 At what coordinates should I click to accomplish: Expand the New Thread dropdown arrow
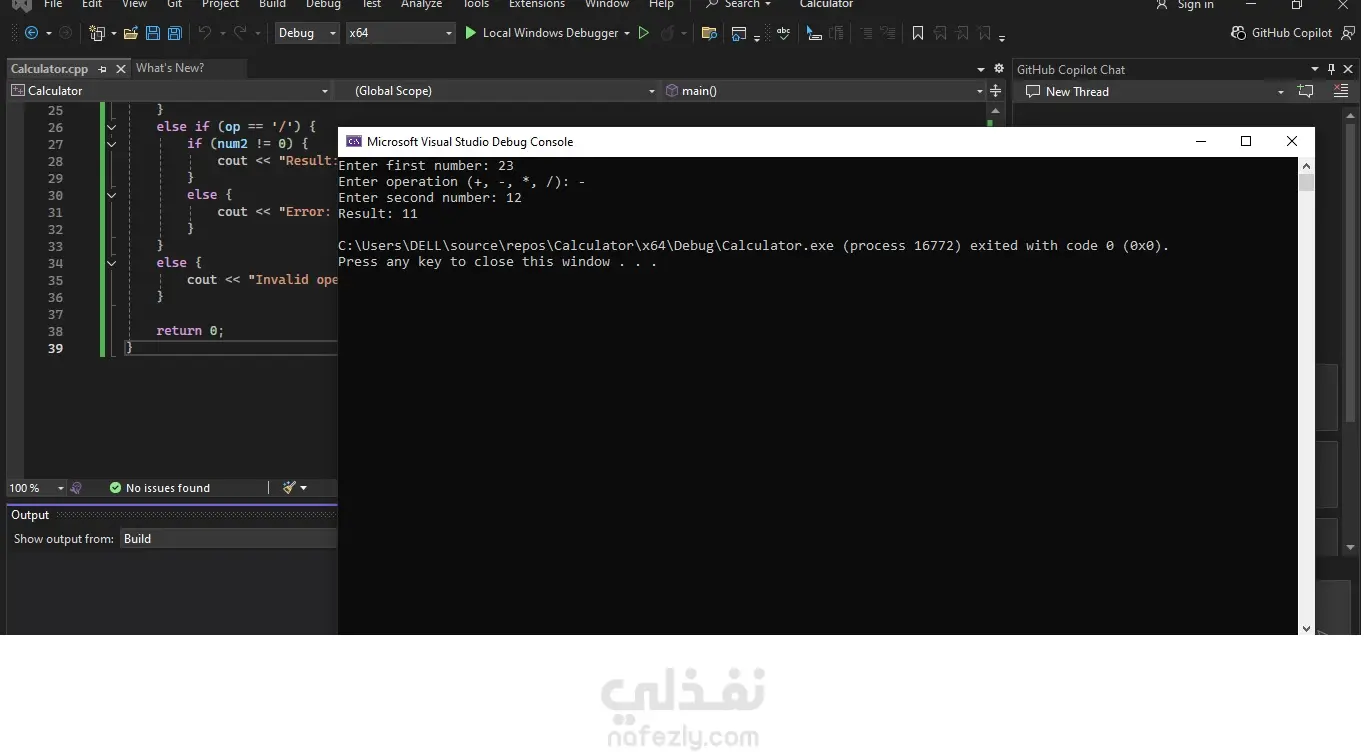[1281, 92]
